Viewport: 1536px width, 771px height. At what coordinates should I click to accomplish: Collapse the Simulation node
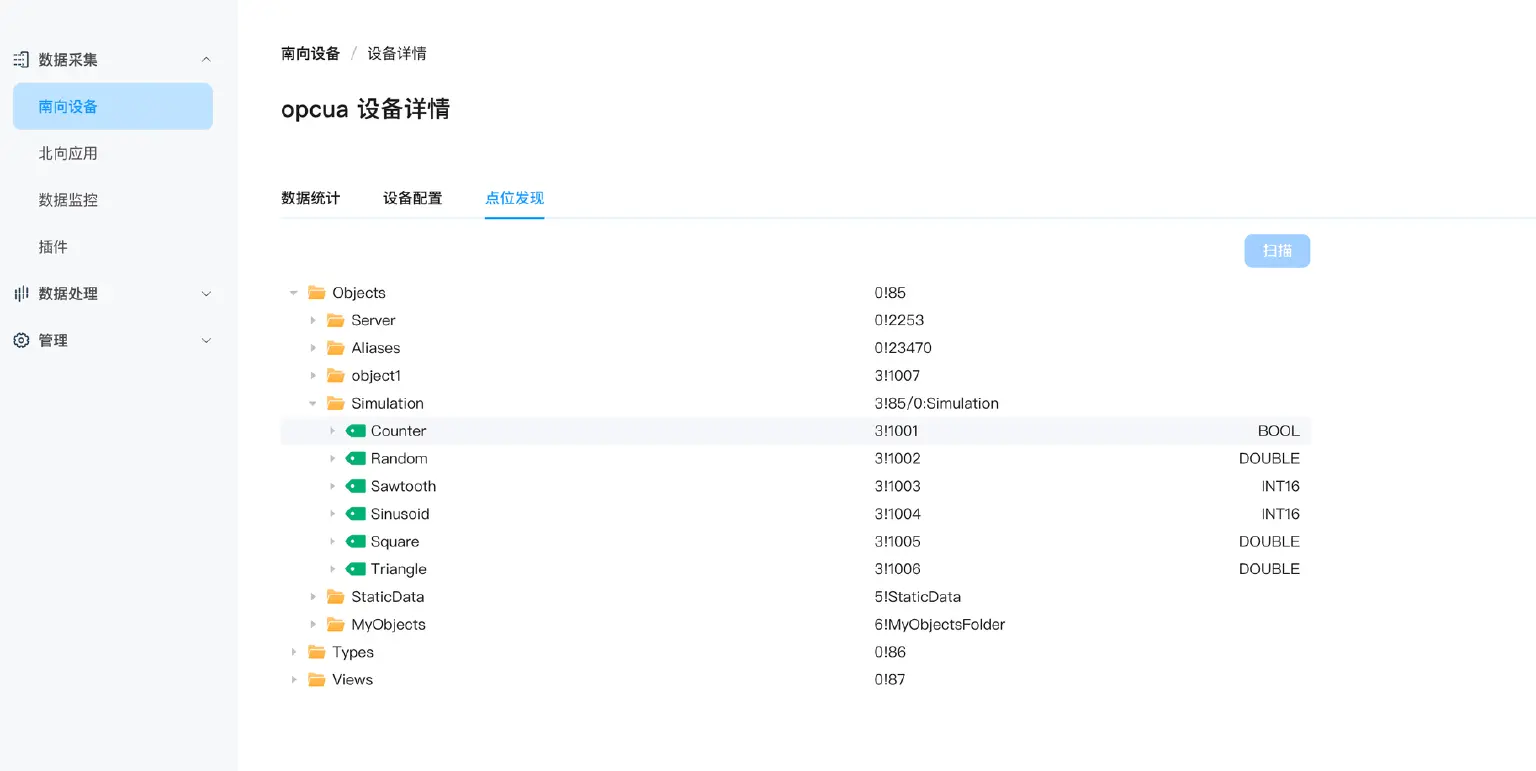pyautogui.click(x=313, y=403)
